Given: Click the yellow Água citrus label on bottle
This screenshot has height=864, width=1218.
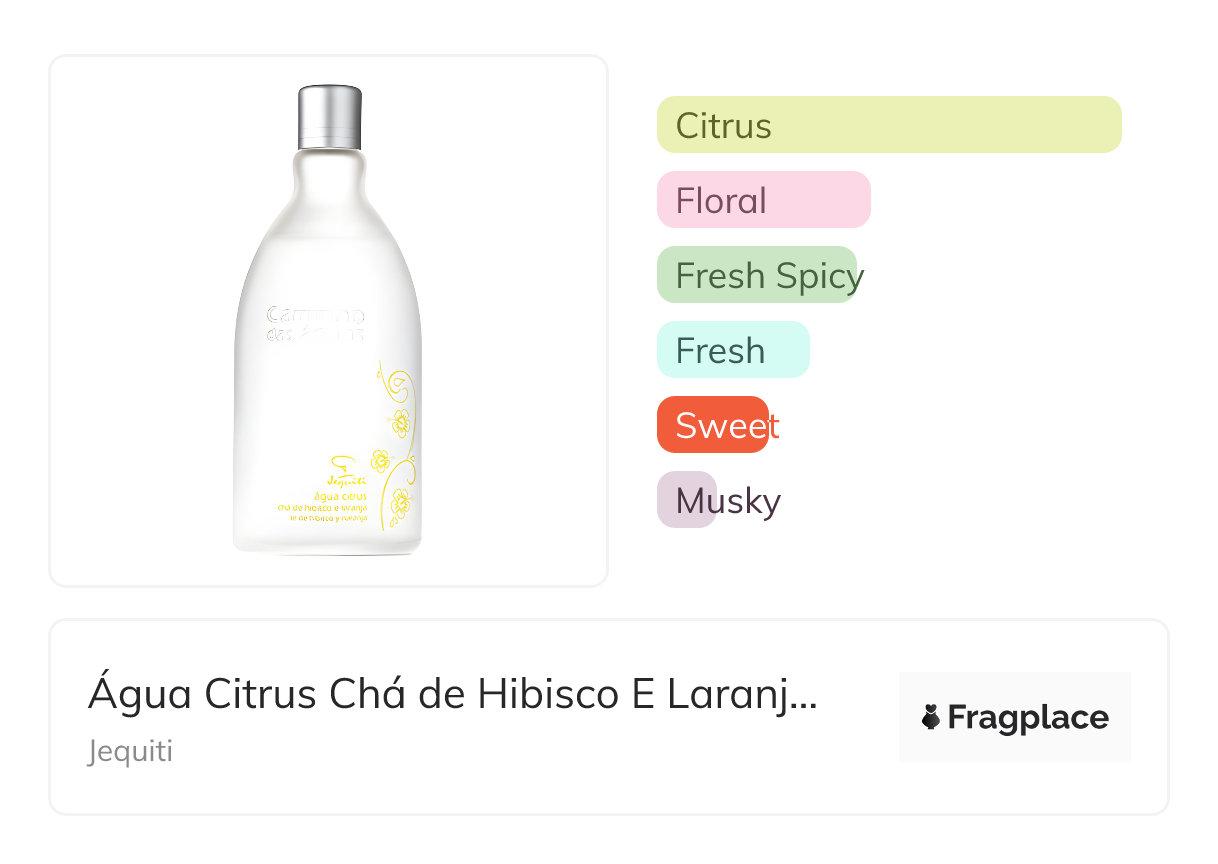Looking at the screenshot, I should pyautogui.click(x=339, y=496).
